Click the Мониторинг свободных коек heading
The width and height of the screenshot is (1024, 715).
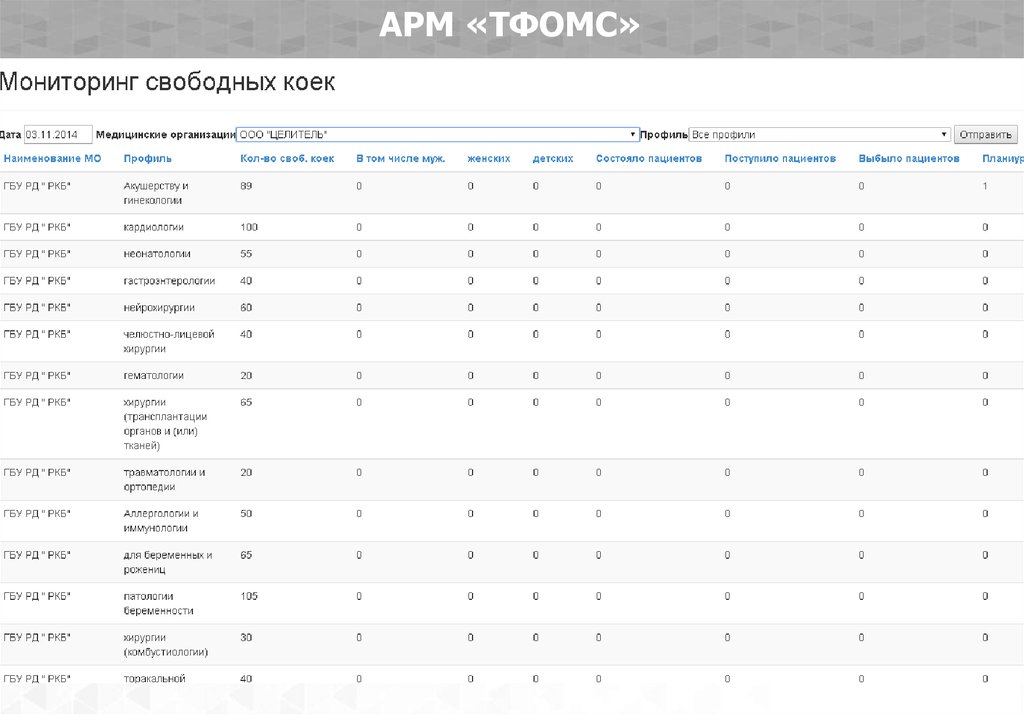tap(167, 82)
